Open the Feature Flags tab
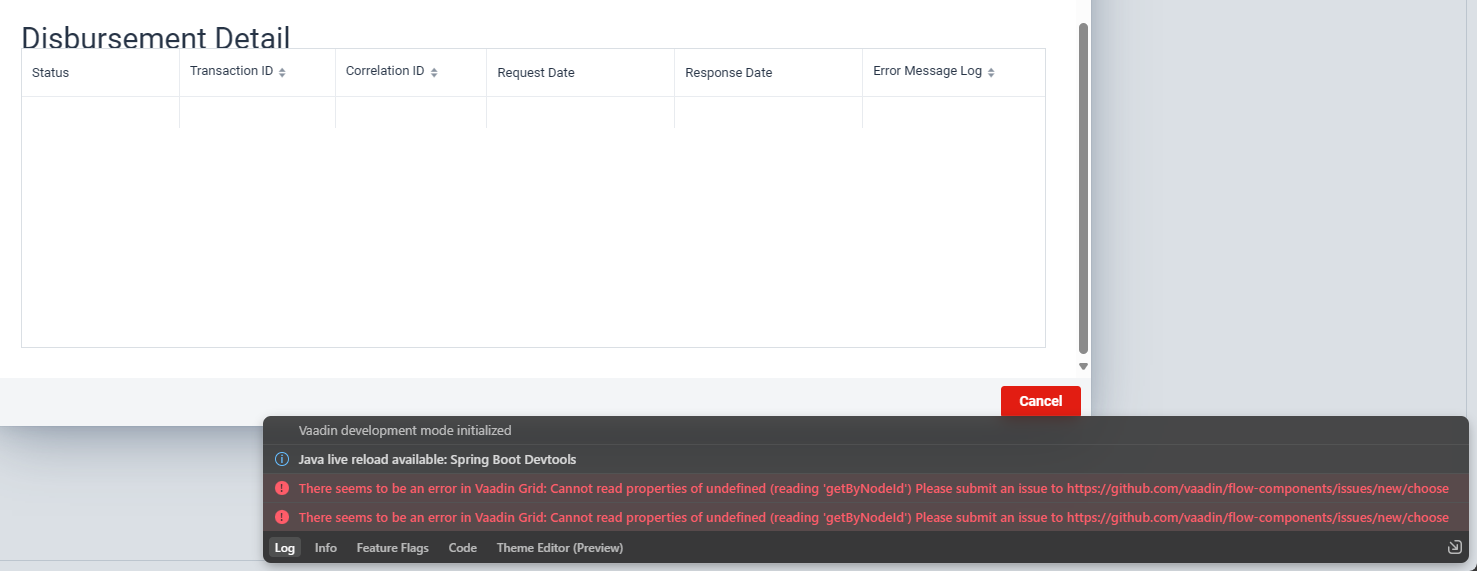 [392, 548]
